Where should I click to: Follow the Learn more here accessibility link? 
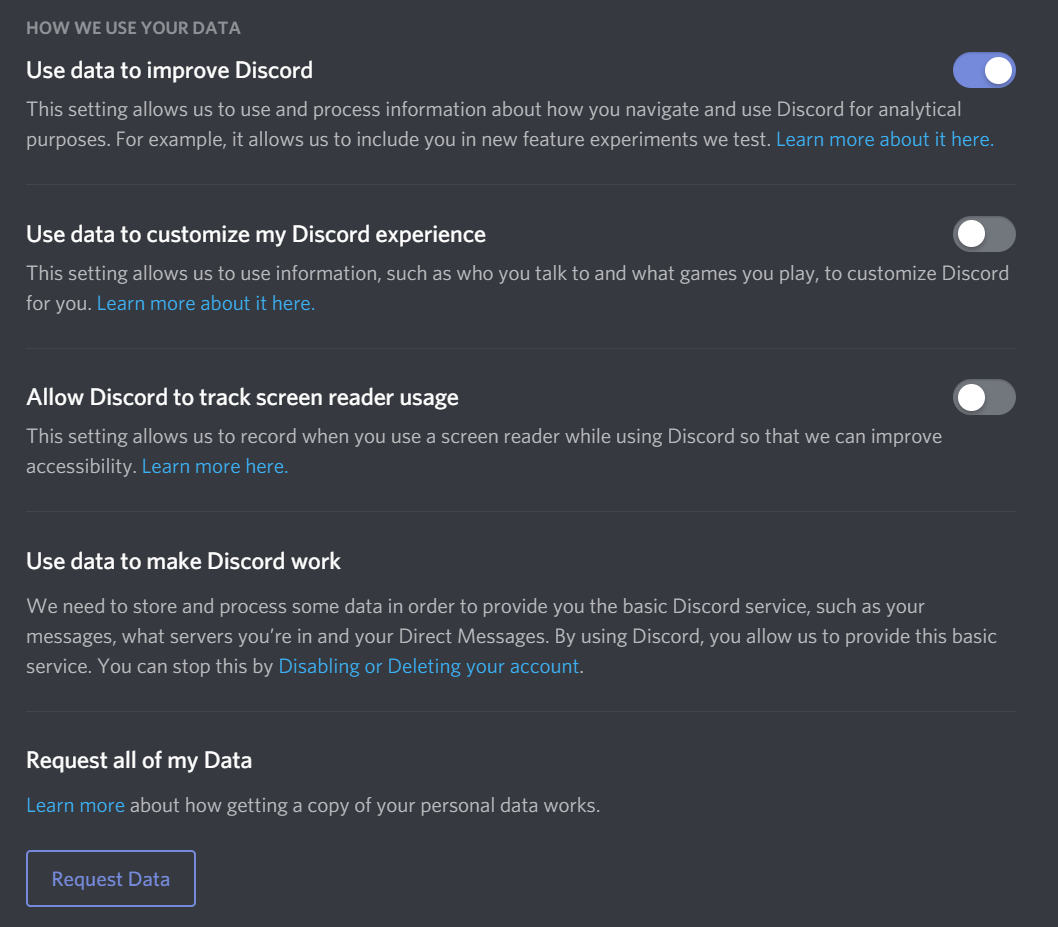point(215,466)
